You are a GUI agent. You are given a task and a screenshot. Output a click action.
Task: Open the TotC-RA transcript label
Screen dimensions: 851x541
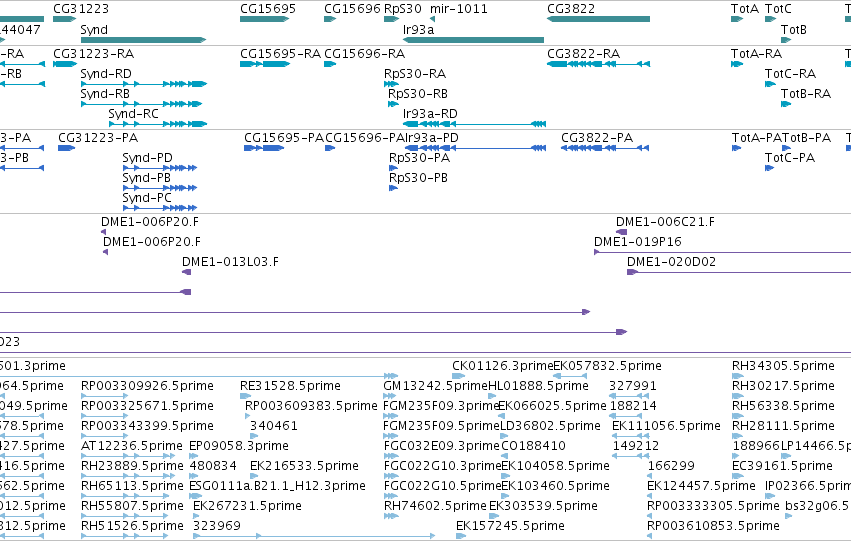pos(790,74)
